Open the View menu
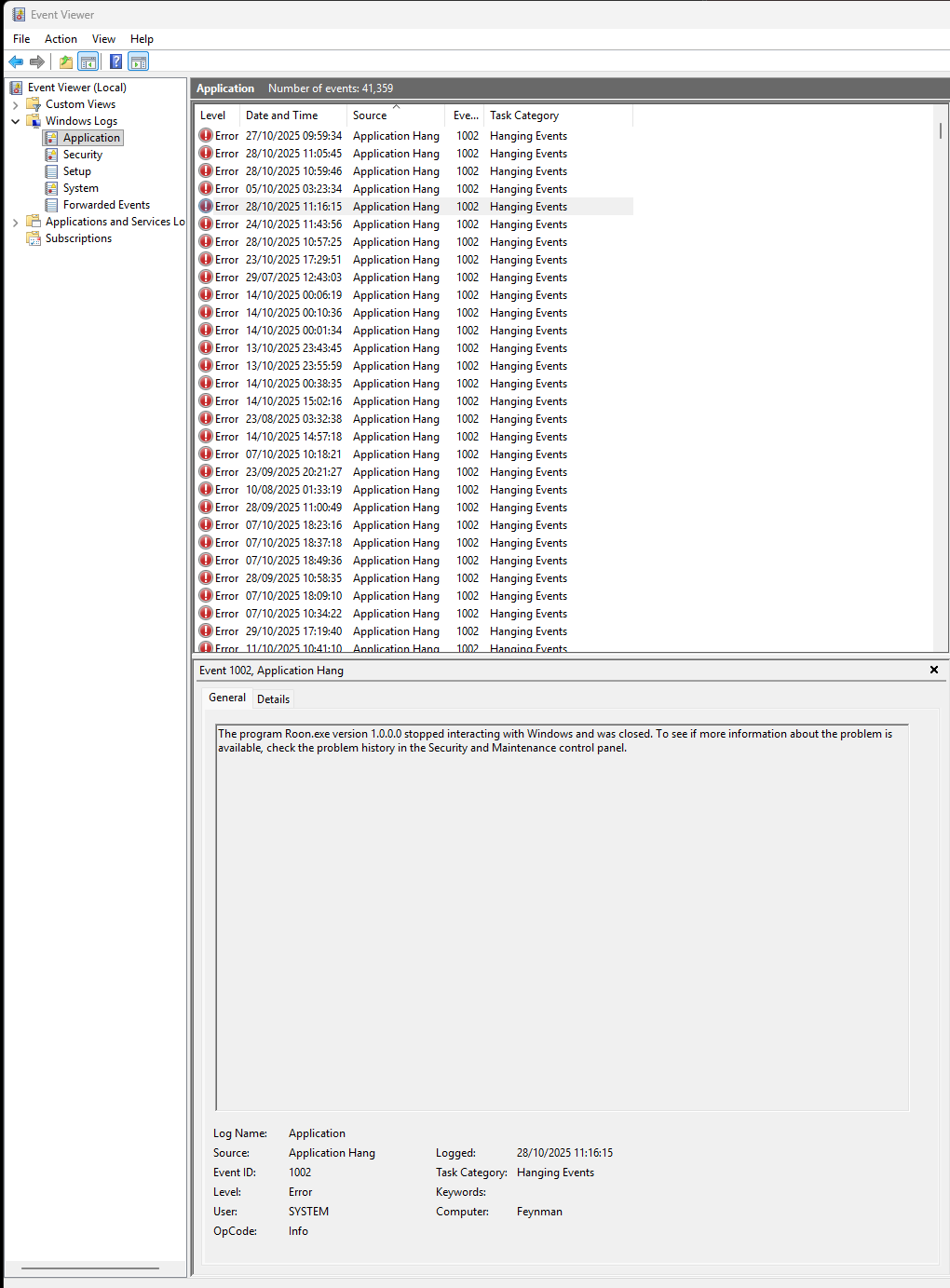The width and height of the screenshot is (950, 1288). click(103, 39)
